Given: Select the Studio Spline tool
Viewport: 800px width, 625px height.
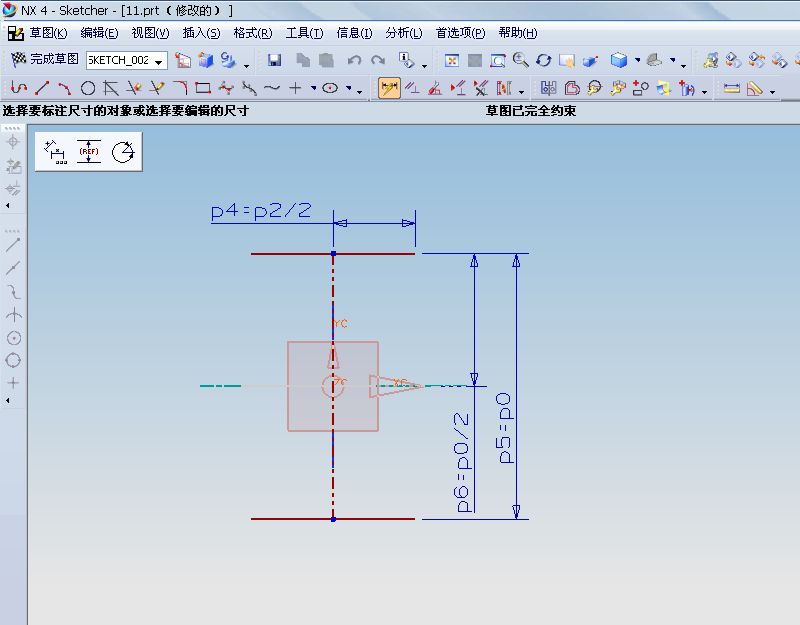Looking at the screenshot, I should (x=226, y=88).
